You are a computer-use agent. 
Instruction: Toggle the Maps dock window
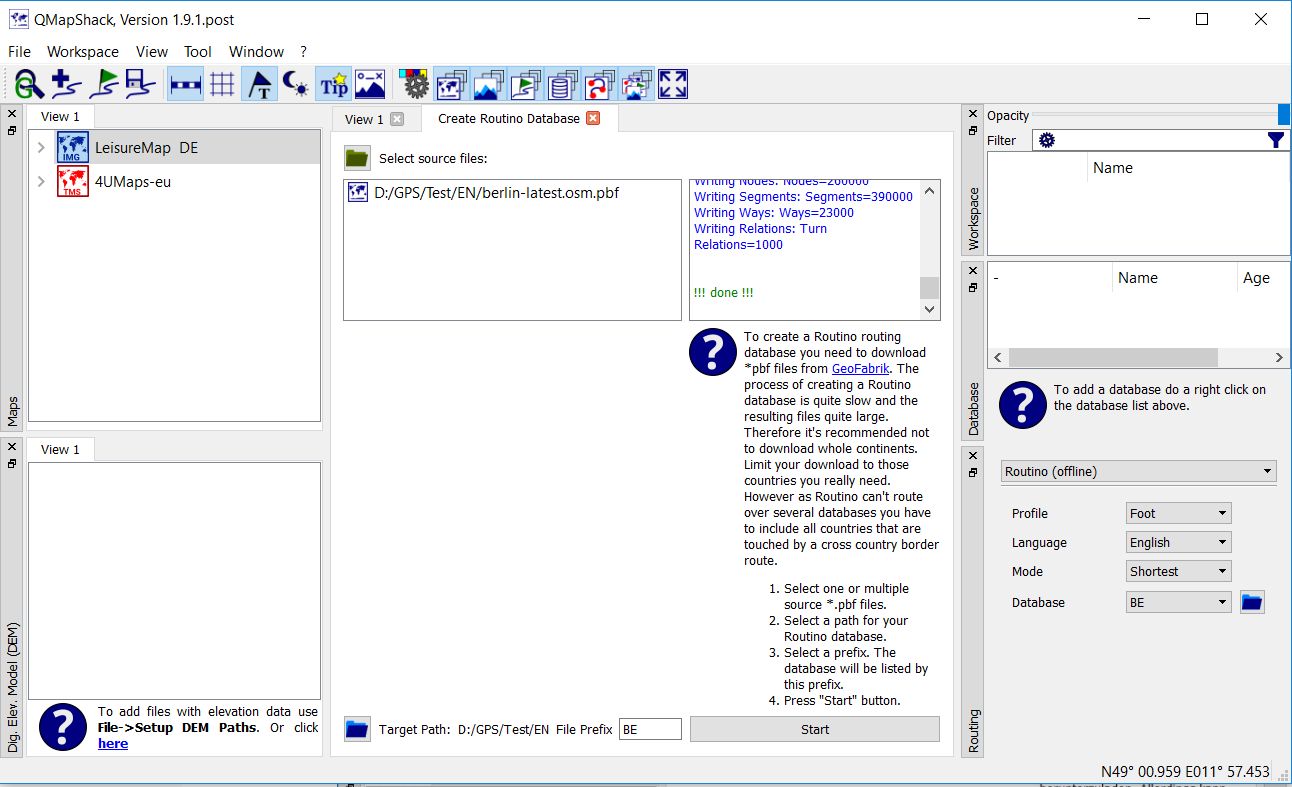[452, 84]
